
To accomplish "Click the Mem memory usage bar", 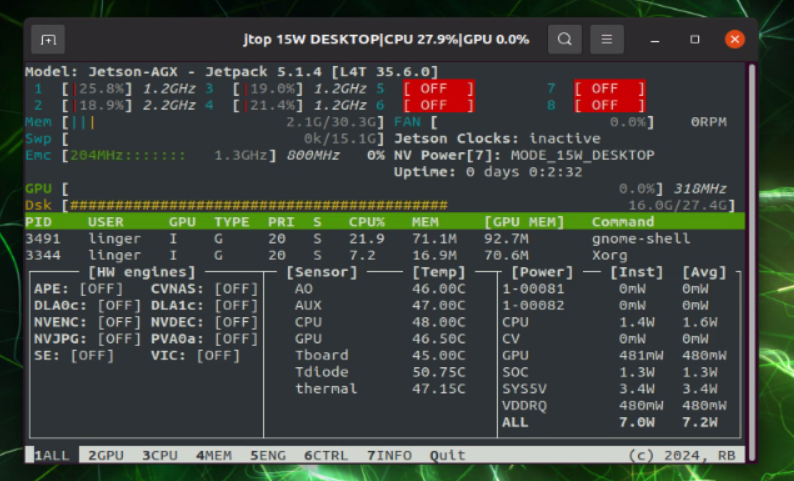I will (223, 122).
